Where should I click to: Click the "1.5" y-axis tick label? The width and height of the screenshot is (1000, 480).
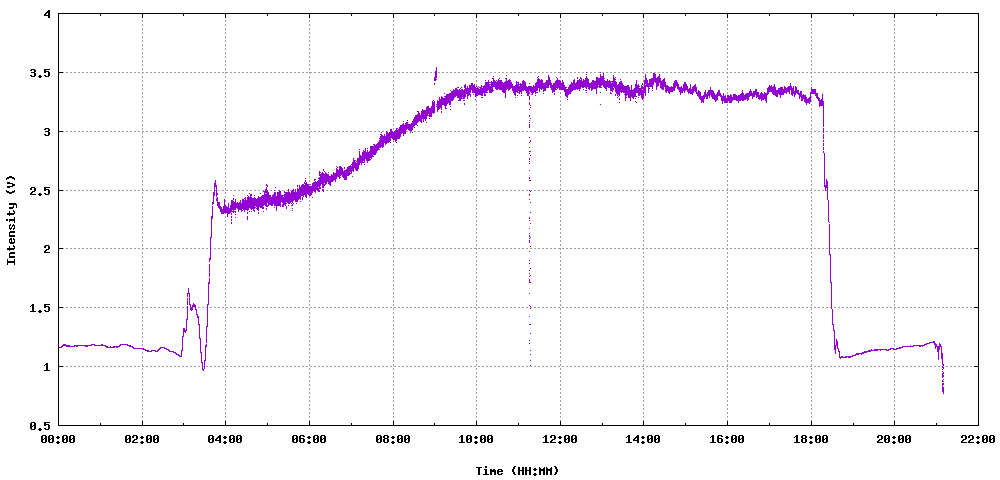tap(40, 308)
